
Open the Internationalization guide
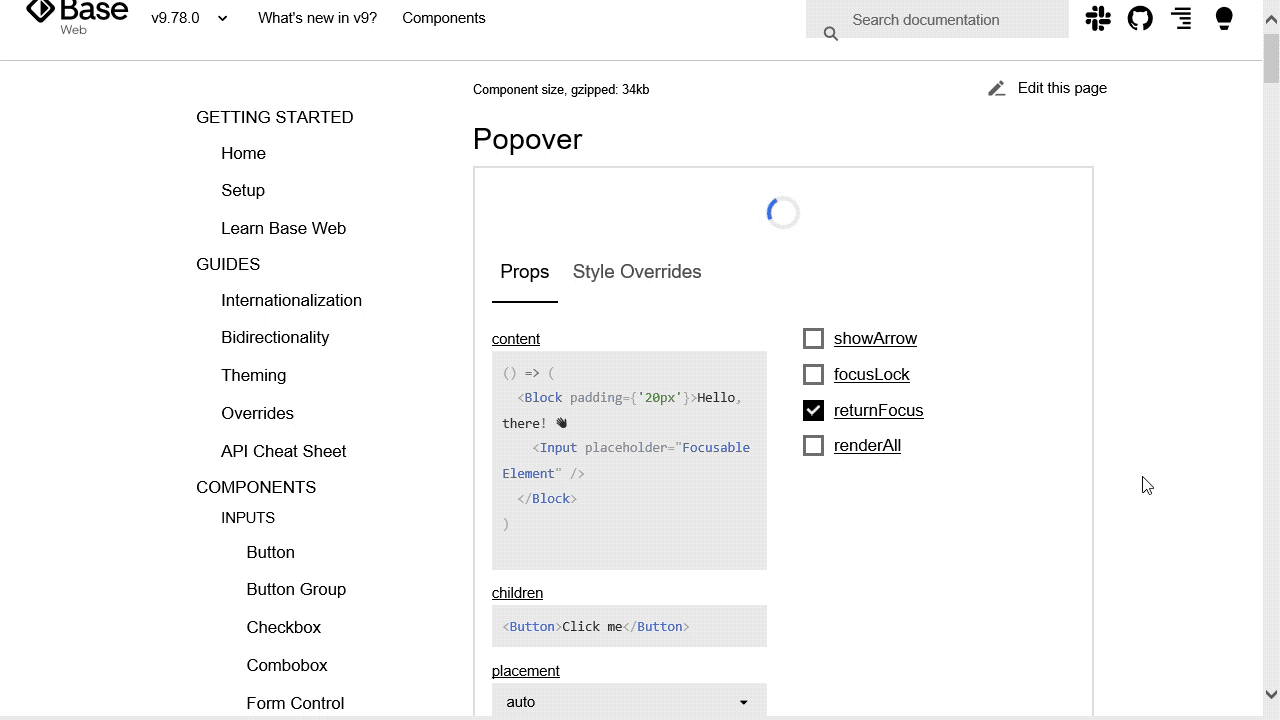pyautogui.click(x=291, y=300)
